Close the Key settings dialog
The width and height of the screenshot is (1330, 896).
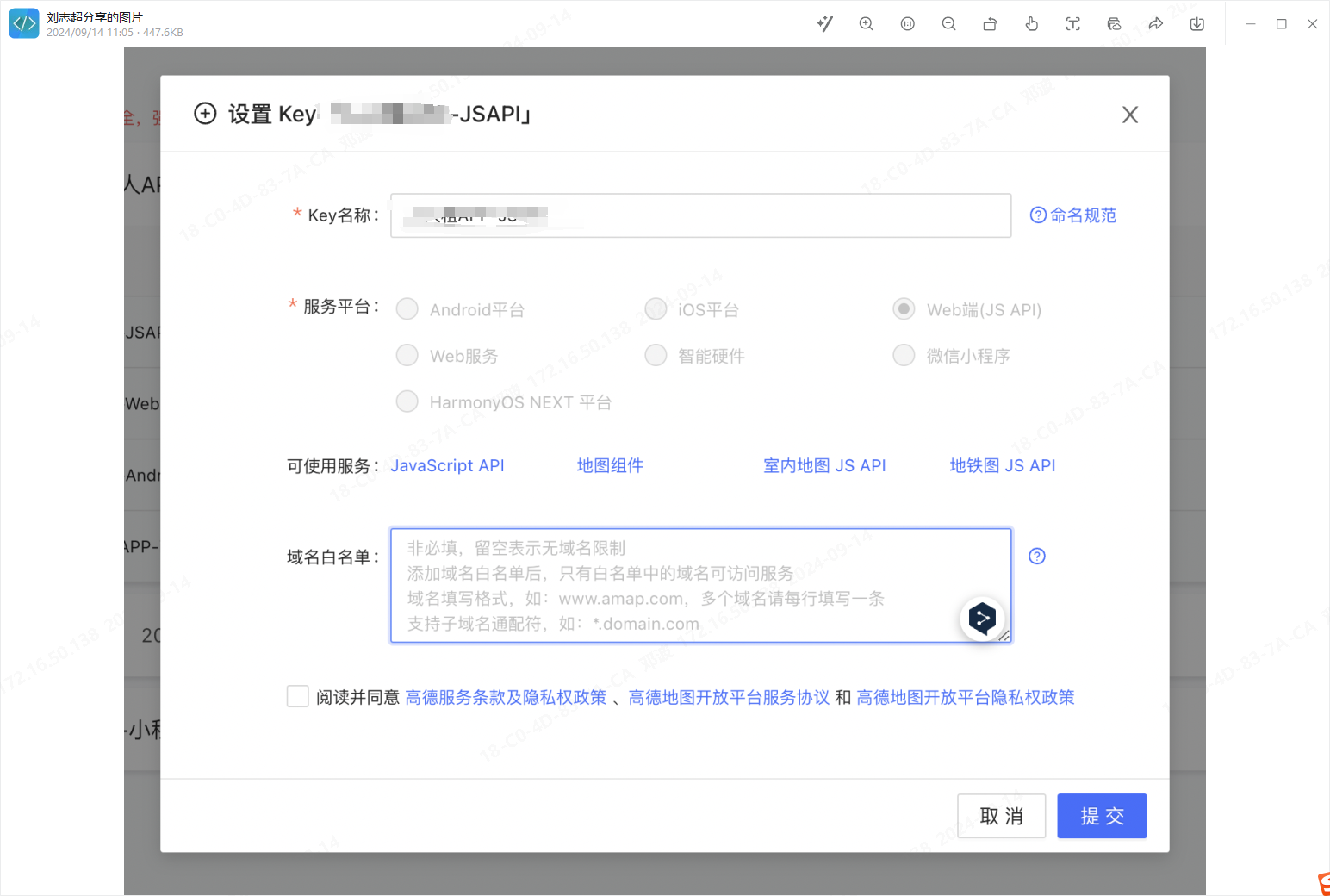coord(1130,115)
